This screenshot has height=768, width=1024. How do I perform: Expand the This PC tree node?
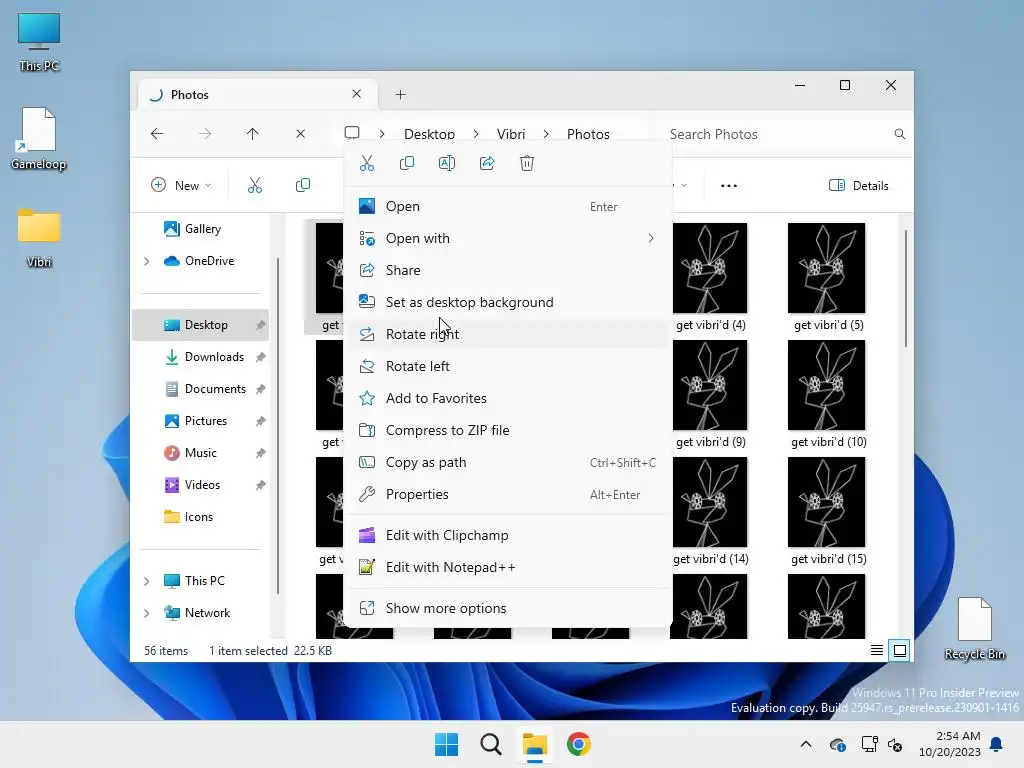click(147, 581)
